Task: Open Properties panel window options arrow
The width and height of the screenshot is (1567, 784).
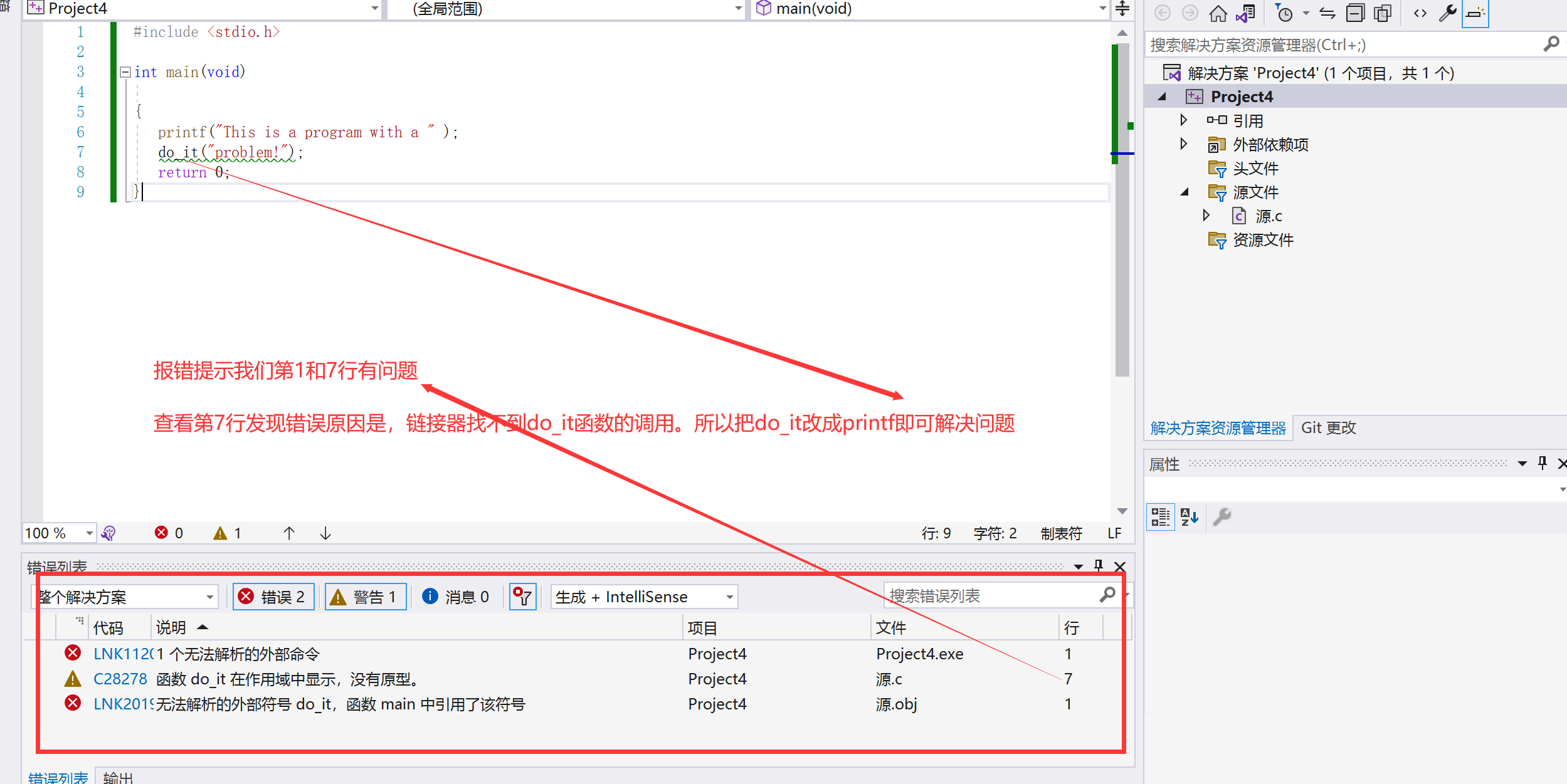Action: click(1522, 464)
